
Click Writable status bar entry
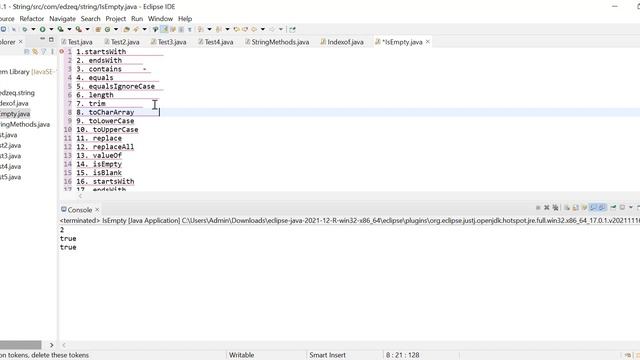pos(241,355)
